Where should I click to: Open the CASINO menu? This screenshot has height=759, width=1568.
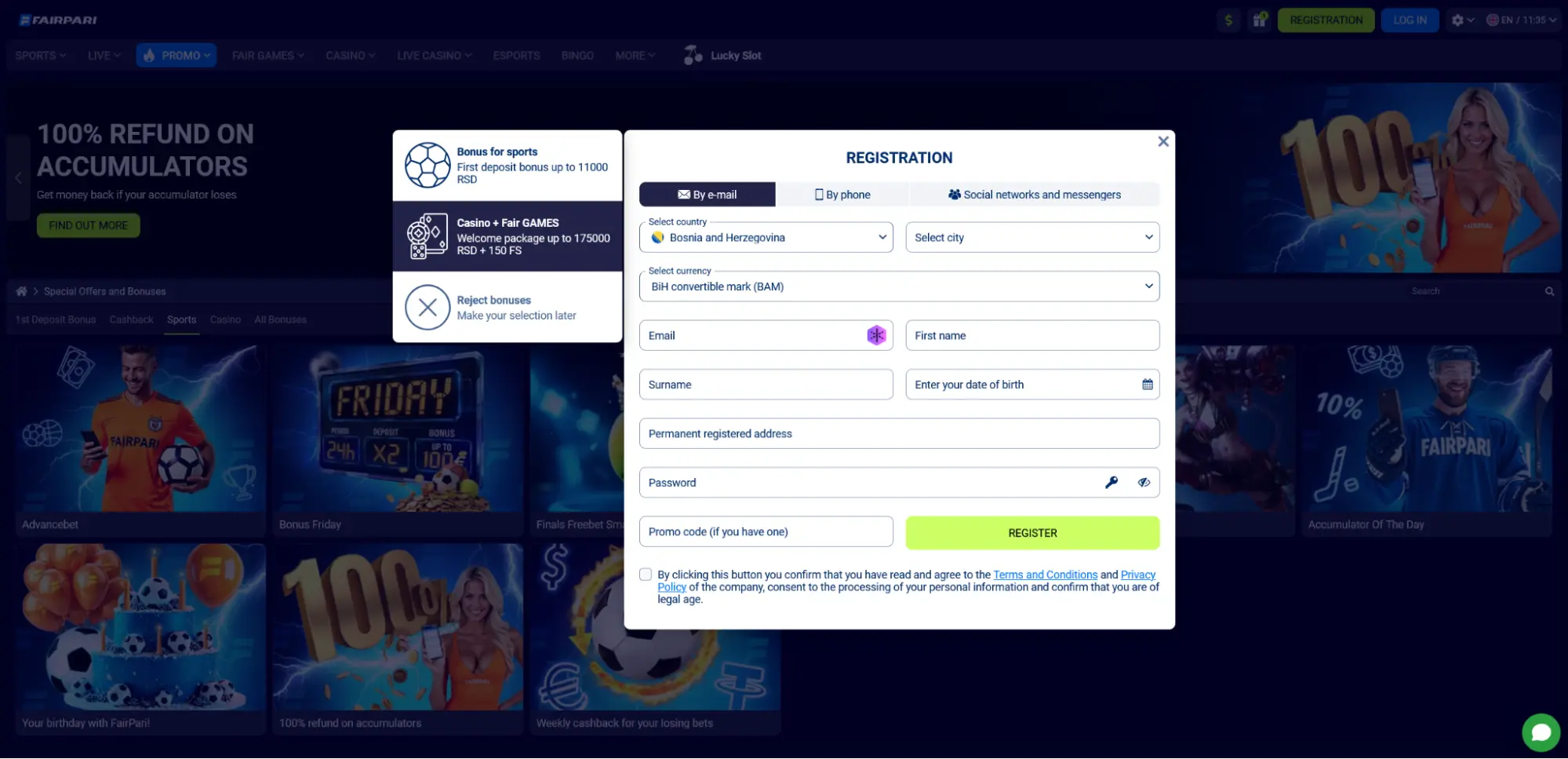(x=351, y=56)
